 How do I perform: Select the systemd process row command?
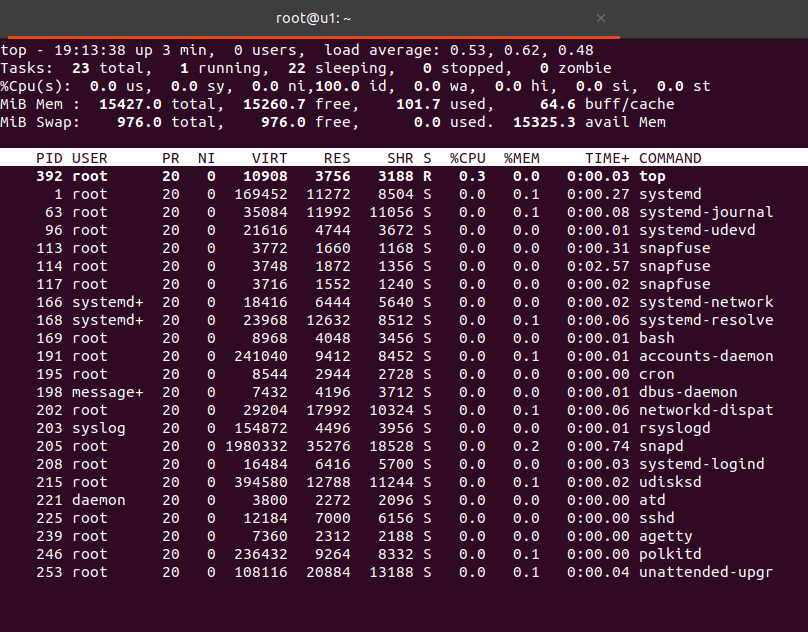670,194
